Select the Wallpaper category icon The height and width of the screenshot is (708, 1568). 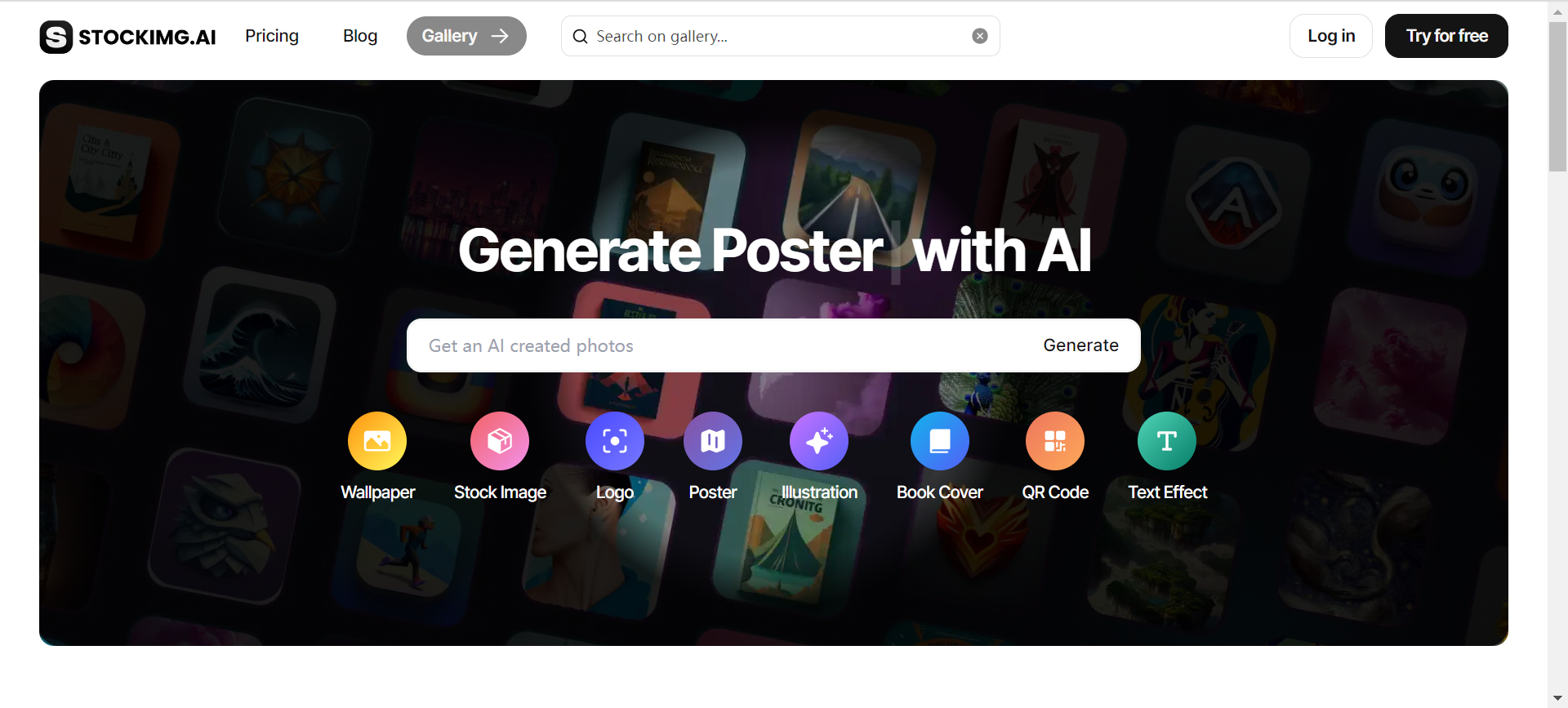tap(377, 441)
